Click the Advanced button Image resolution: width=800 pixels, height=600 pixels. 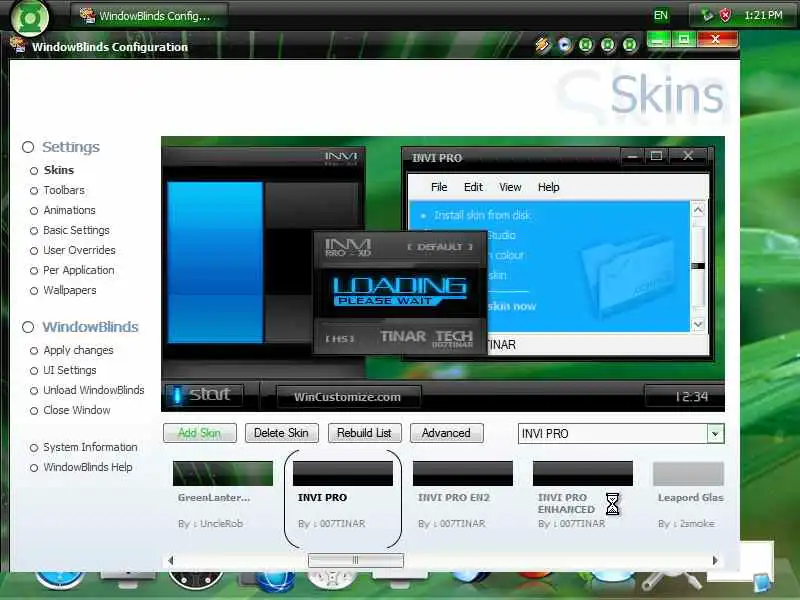[x=446, y=433]
